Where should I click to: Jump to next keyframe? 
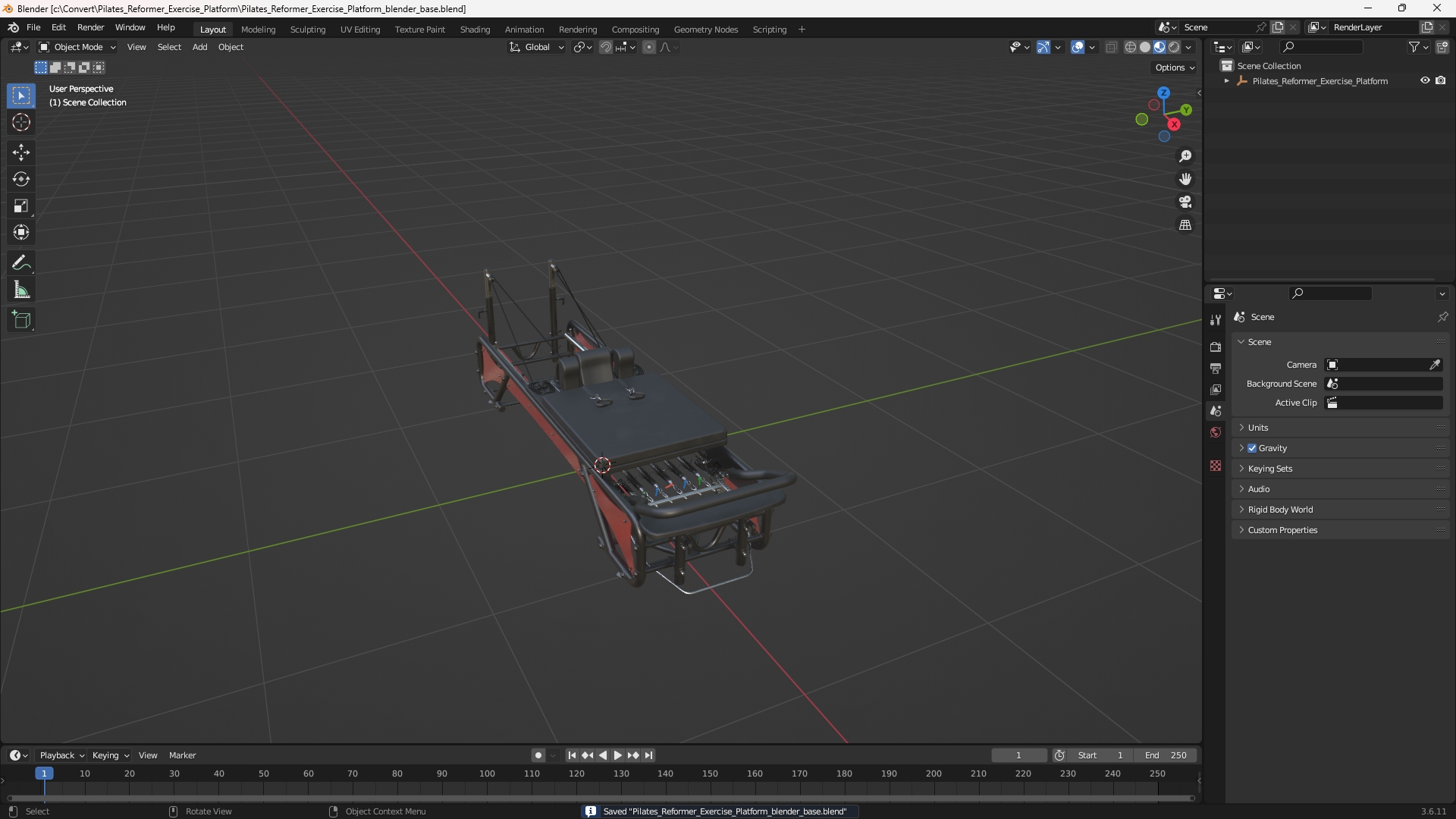(x=633, y=755)
